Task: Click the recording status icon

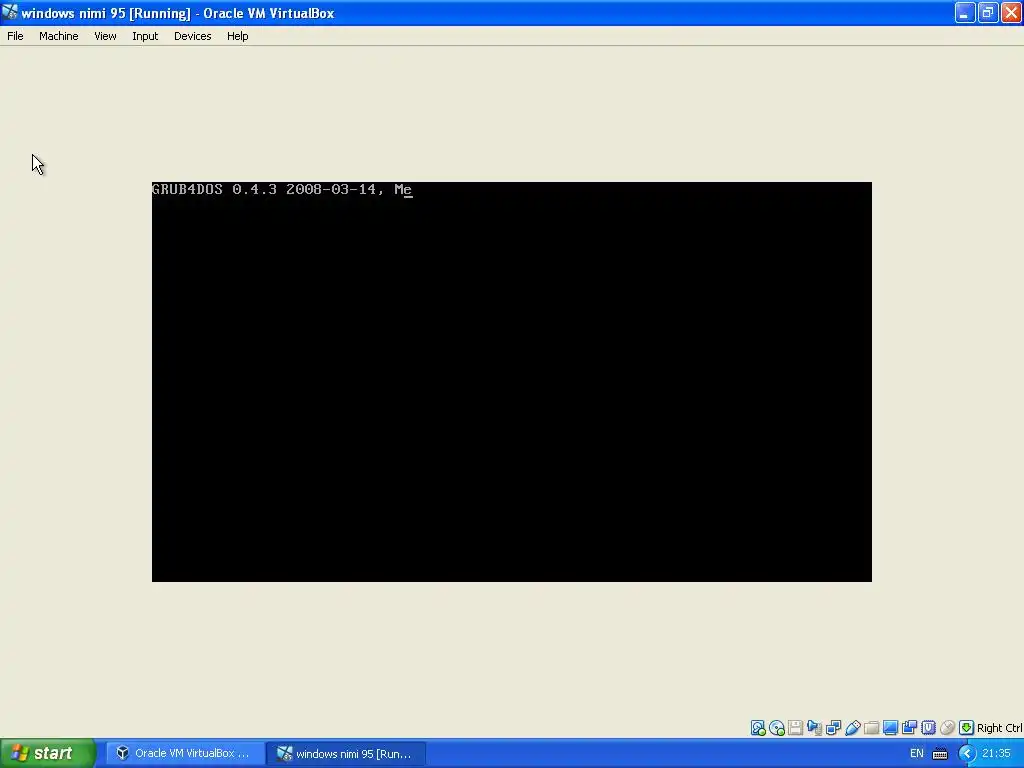Action: click(909, 728)
